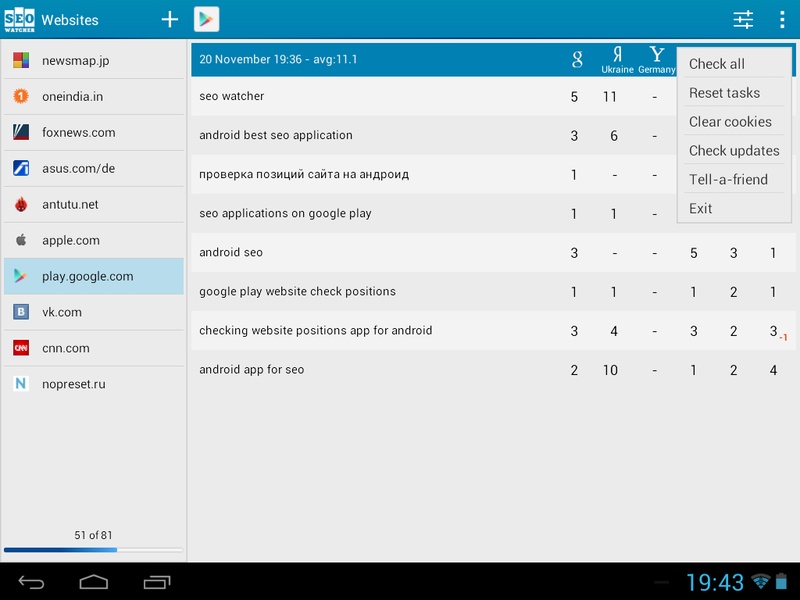
Task: Select the 'android app for seo' keyword
Action: click(493, 369)
